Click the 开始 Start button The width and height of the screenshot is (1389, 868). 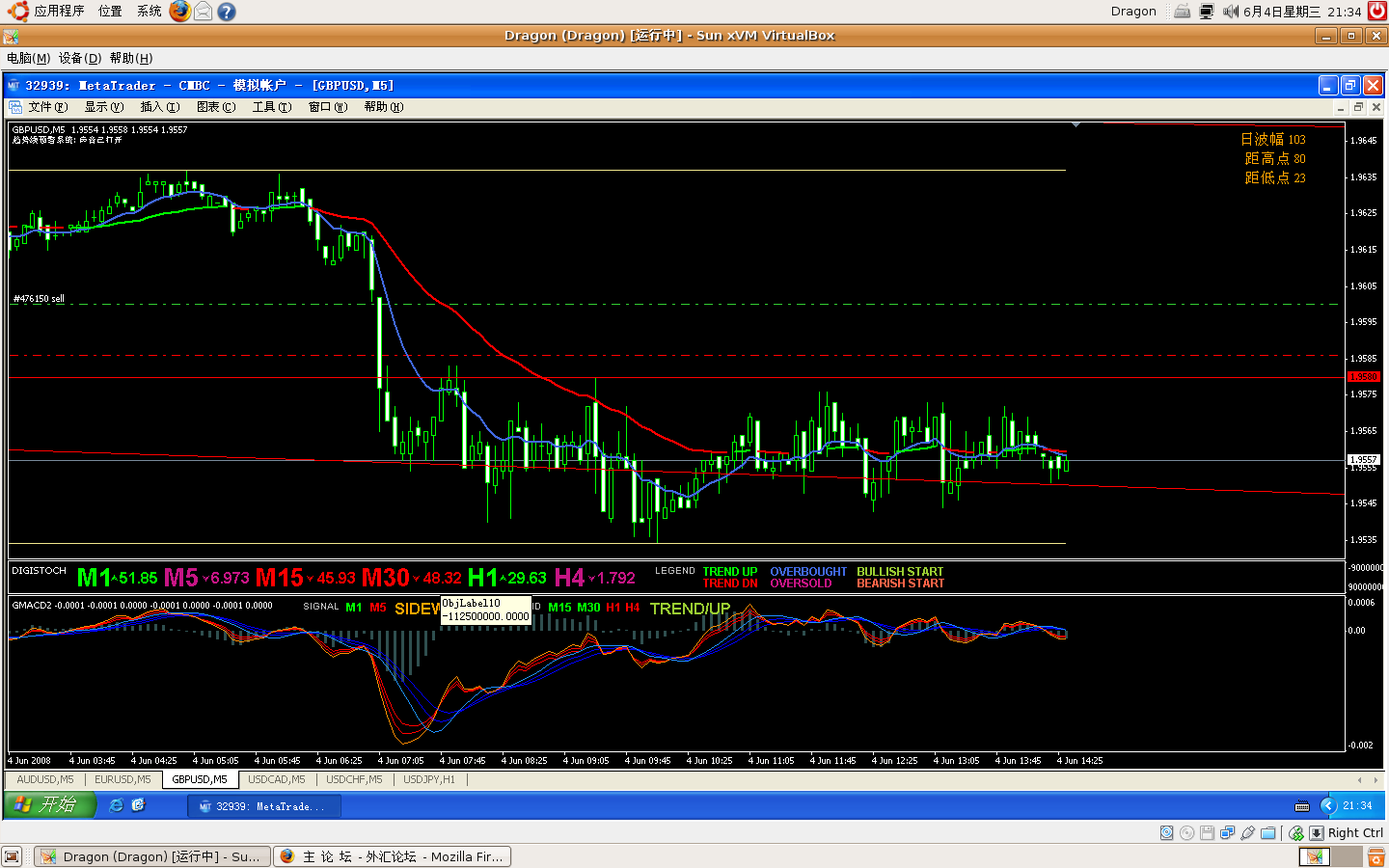coord(49,805)
